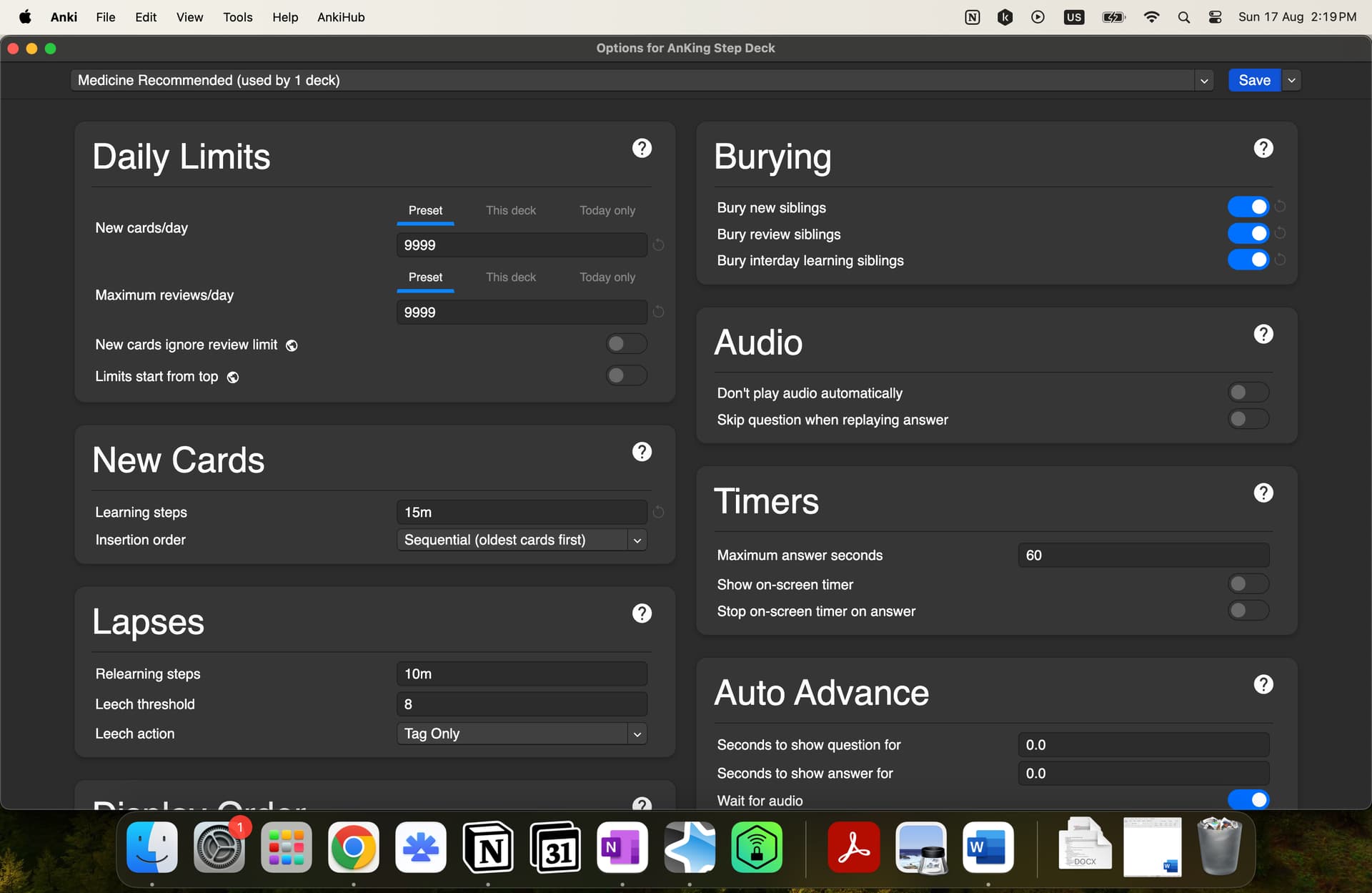
Task: Click revert icon next to Learning steps
Action: coord(658,512)
